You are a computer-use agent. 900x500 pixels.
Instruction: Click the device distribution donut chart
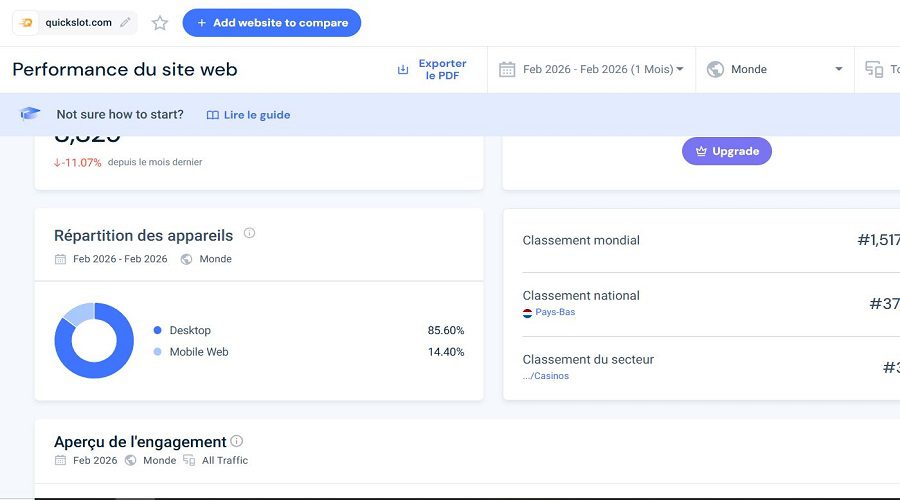pos(94,340)
